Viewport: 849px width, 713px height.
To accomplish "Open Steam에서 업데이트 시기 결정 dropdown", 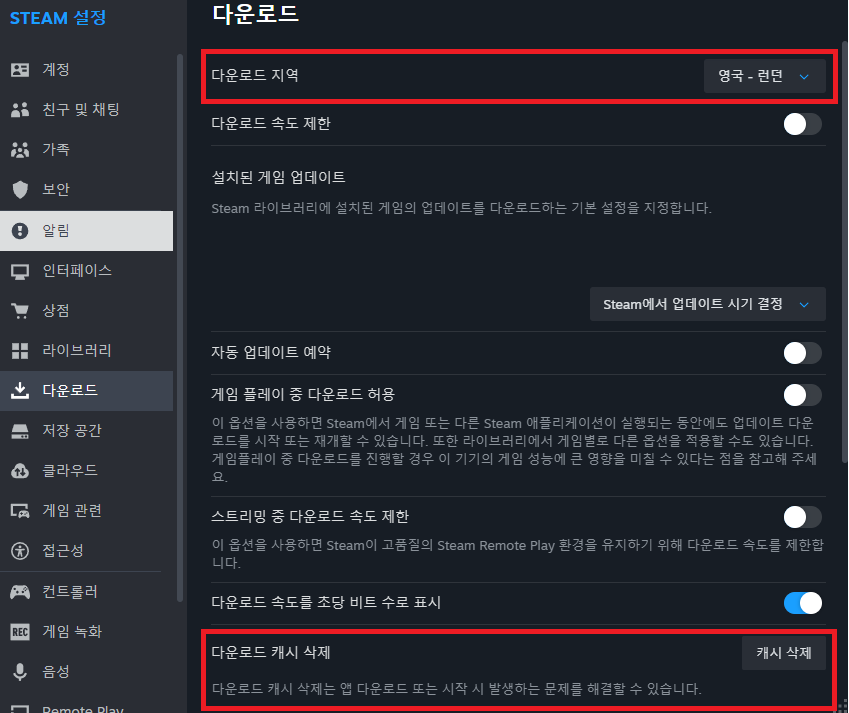I will pyautogui.click(x=708, y=304).
